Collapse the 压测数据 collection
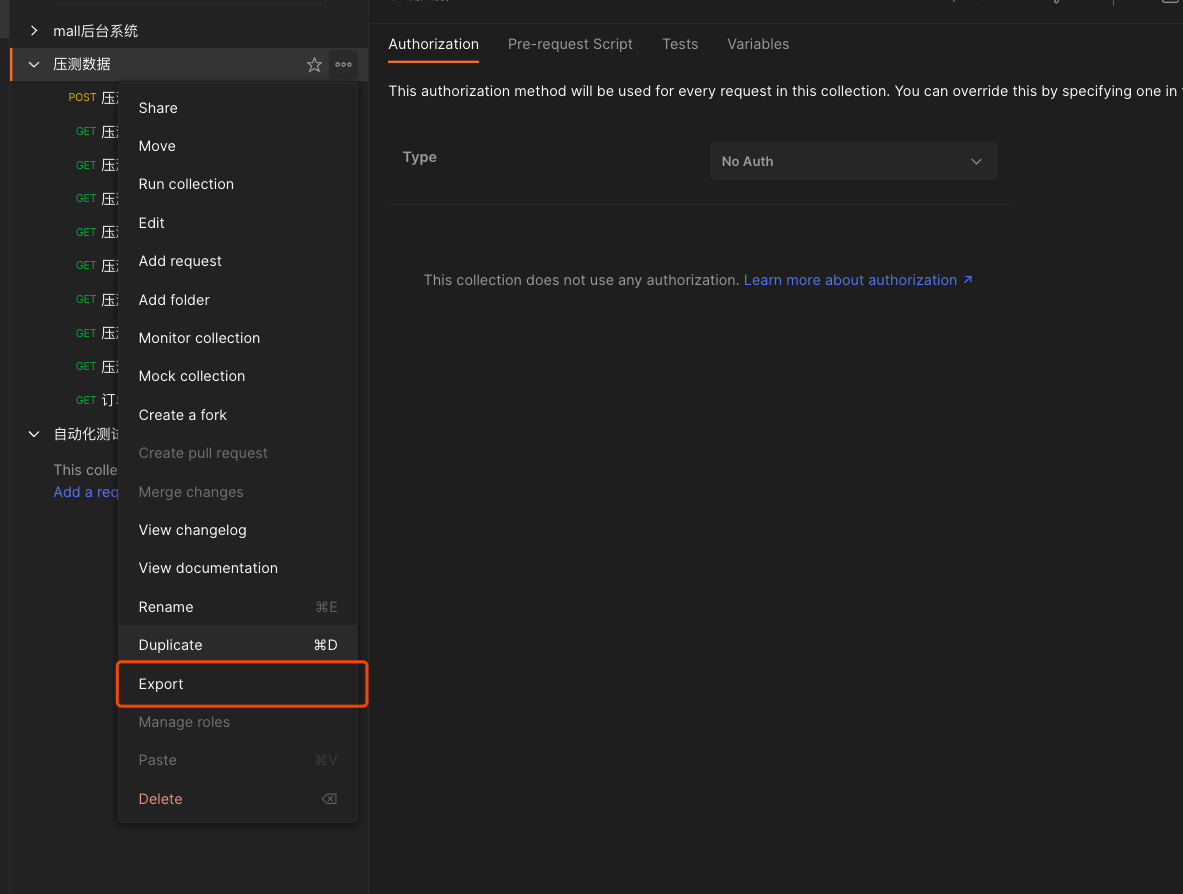Viewport: 1183px width, 894px height. (x=34, y=65)
